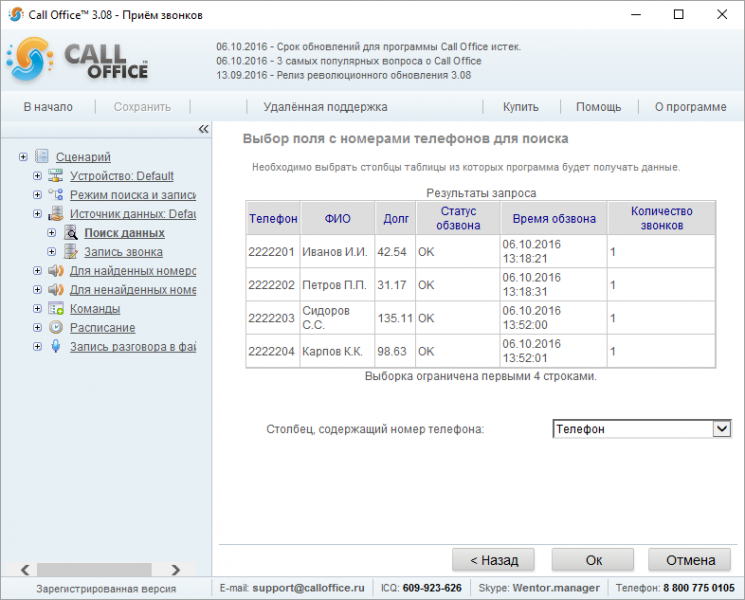Click the sidebar horizontal scrollbar thumb

point(94,569)
